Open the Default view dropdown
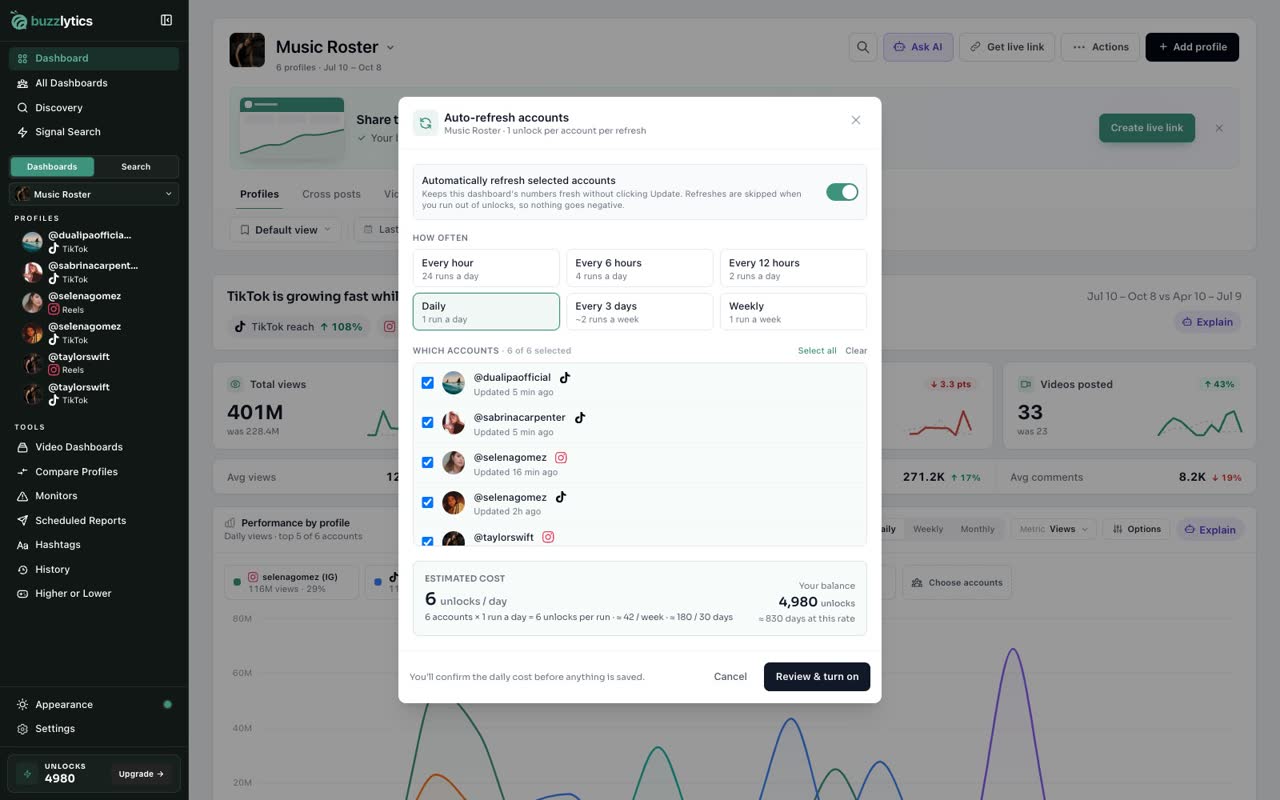Image resolution: width=1280 pixels, height=800 pixels. 285,230
